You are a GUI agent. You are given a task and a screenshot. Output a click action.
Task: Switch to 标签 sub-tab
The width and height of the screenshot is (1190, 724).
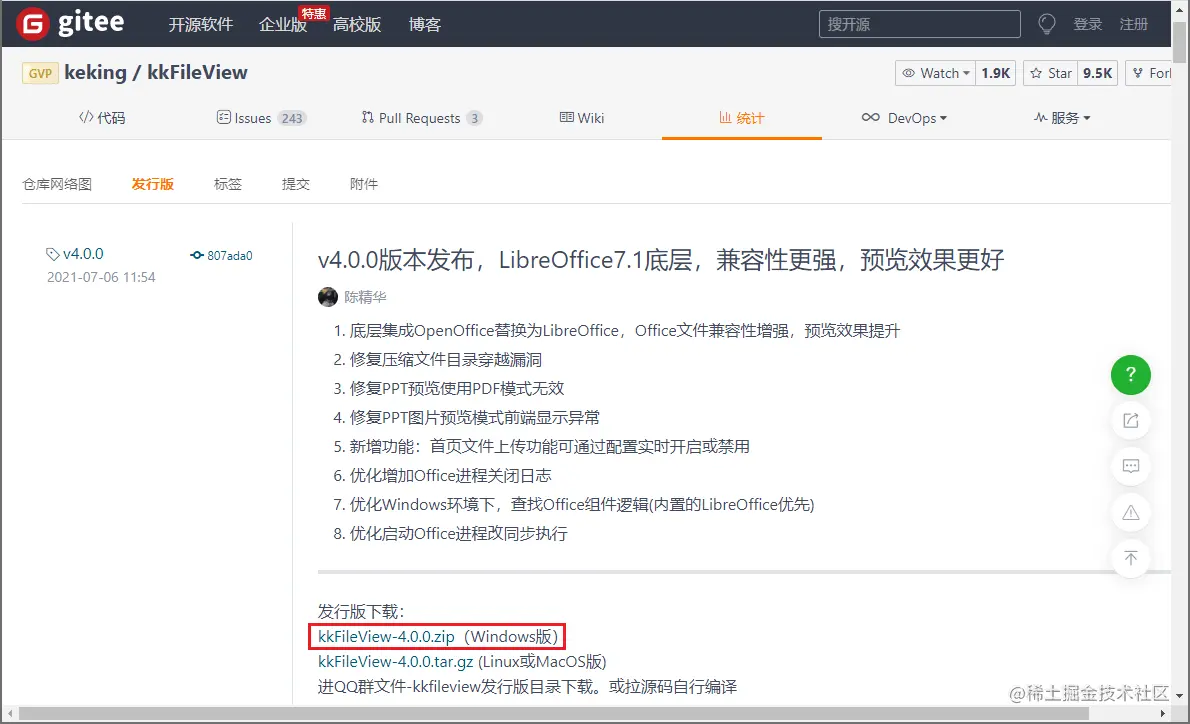[x=228, y=184]
